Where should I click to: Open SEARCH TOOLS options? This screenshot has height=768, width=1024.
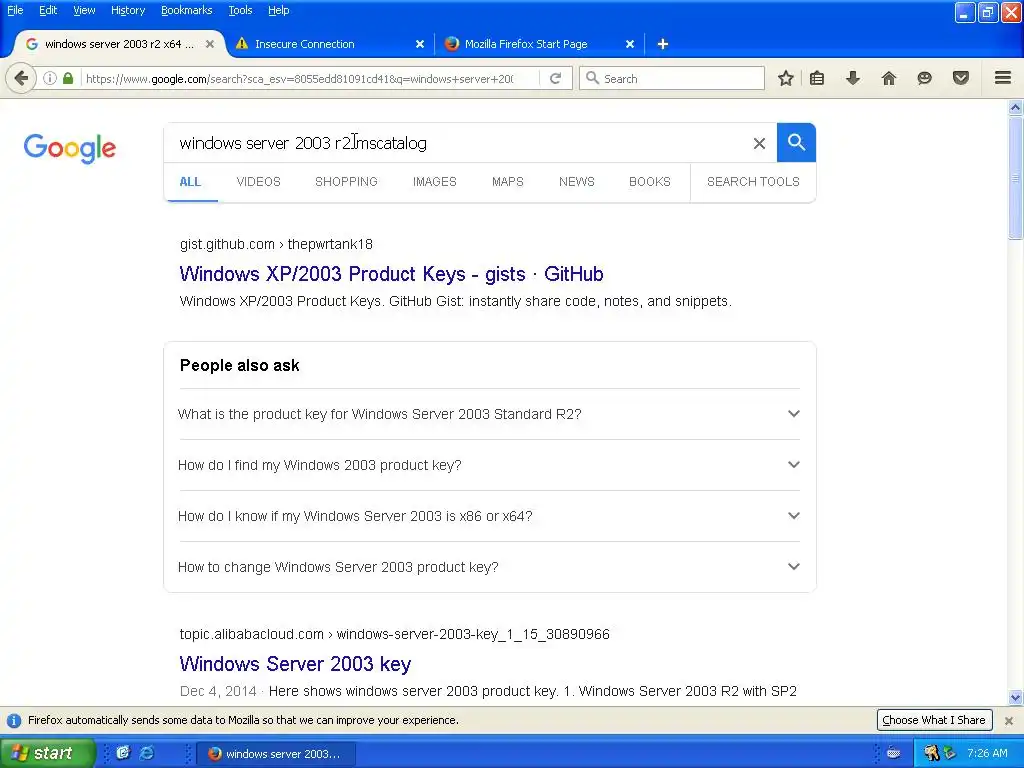[753, 182]
